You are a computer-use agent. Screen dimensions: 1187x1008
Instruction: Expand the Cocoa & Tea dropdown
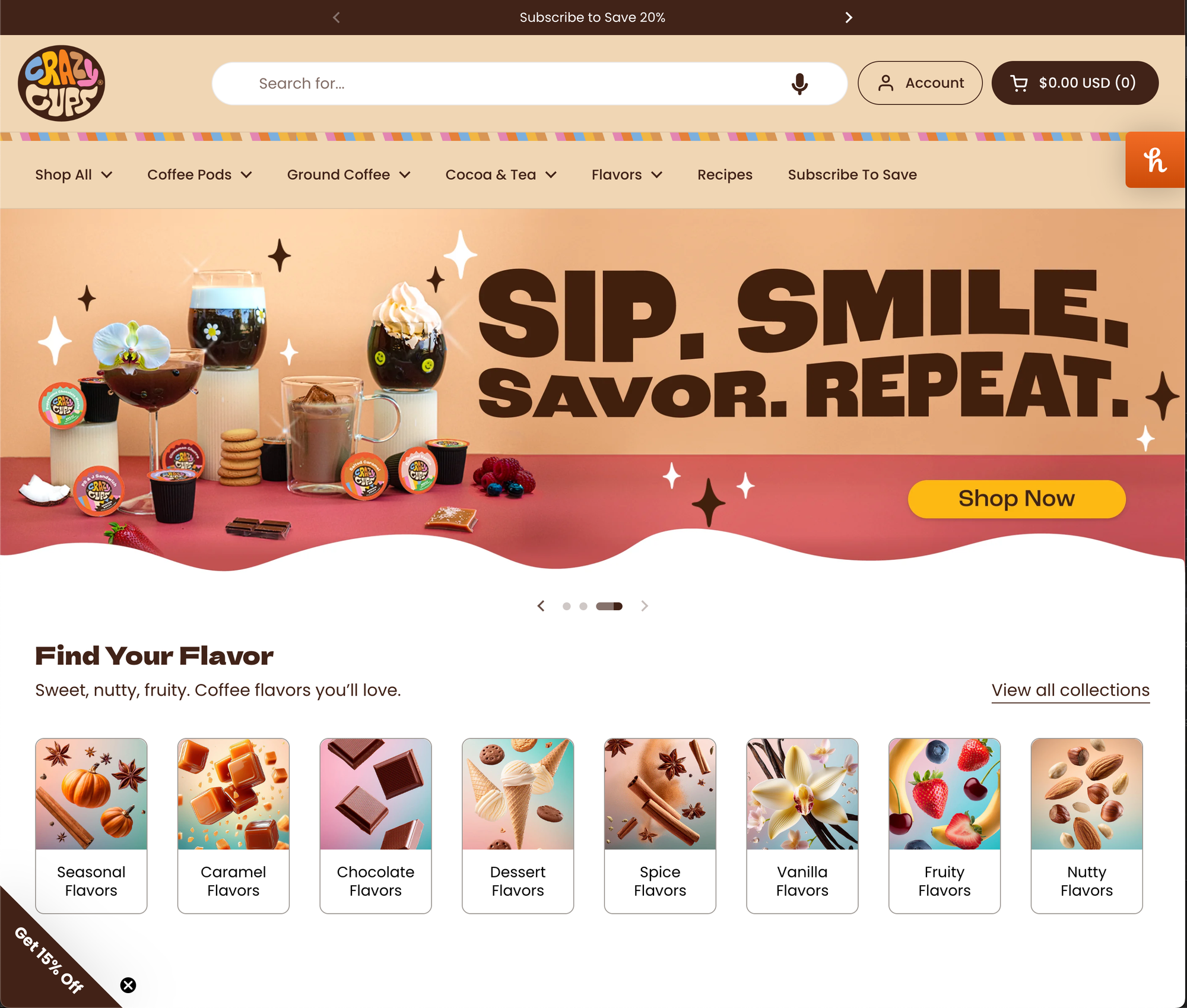coord(501,175)
